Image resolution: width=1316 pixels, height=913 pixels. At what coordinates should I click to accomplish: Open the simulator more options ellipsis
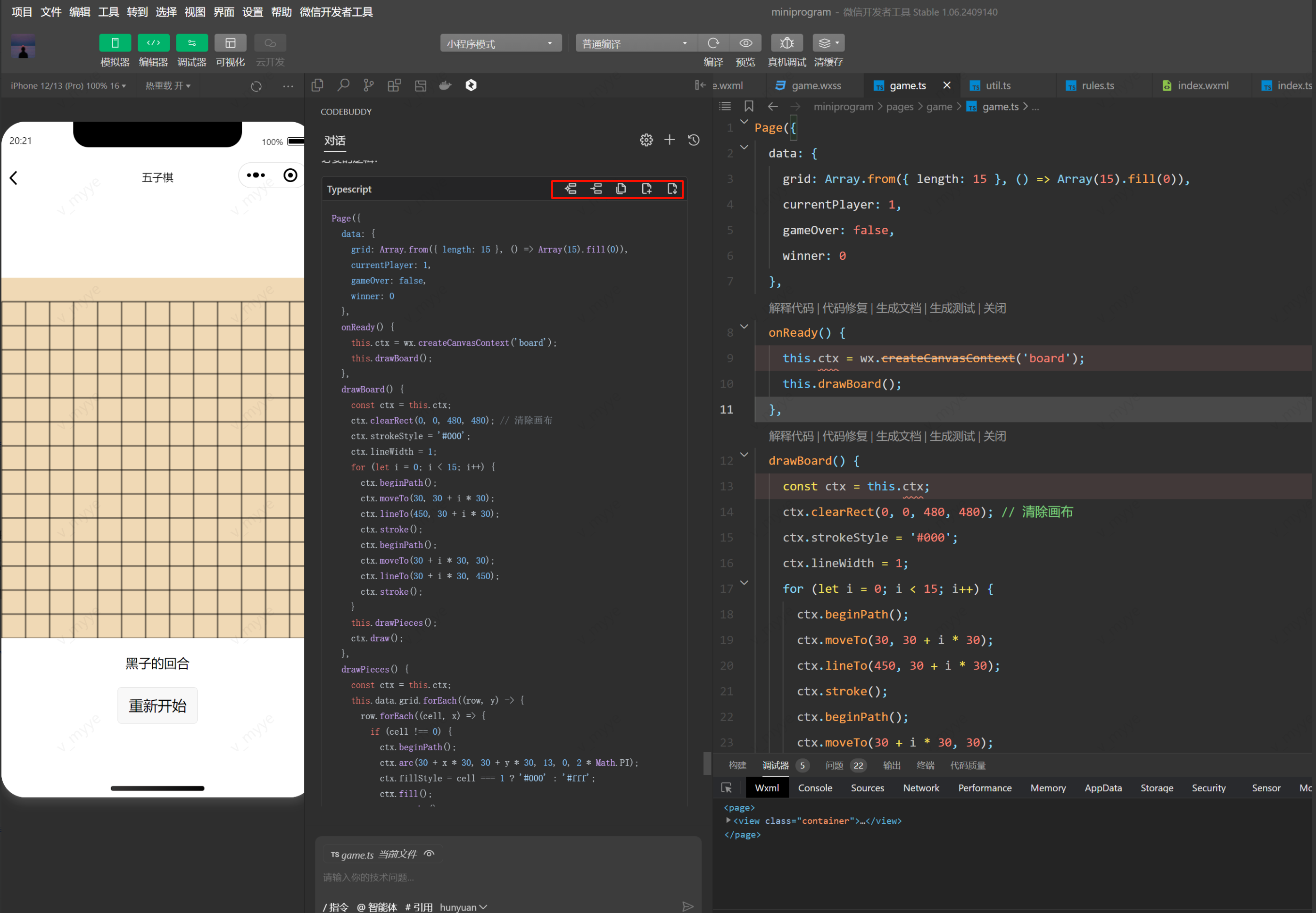point(288,86)
